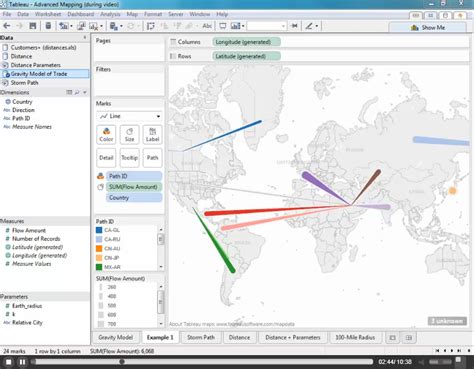Switch to the Distance sheet tab
The image size is (474, 369).
tap(239, 337)
